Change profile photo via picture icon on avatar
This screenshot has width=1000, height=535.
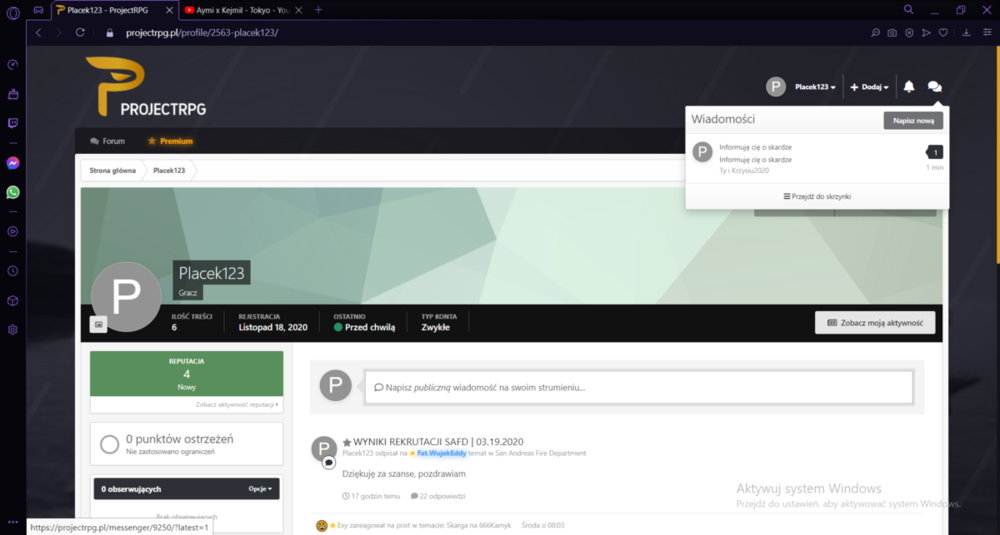99,325
